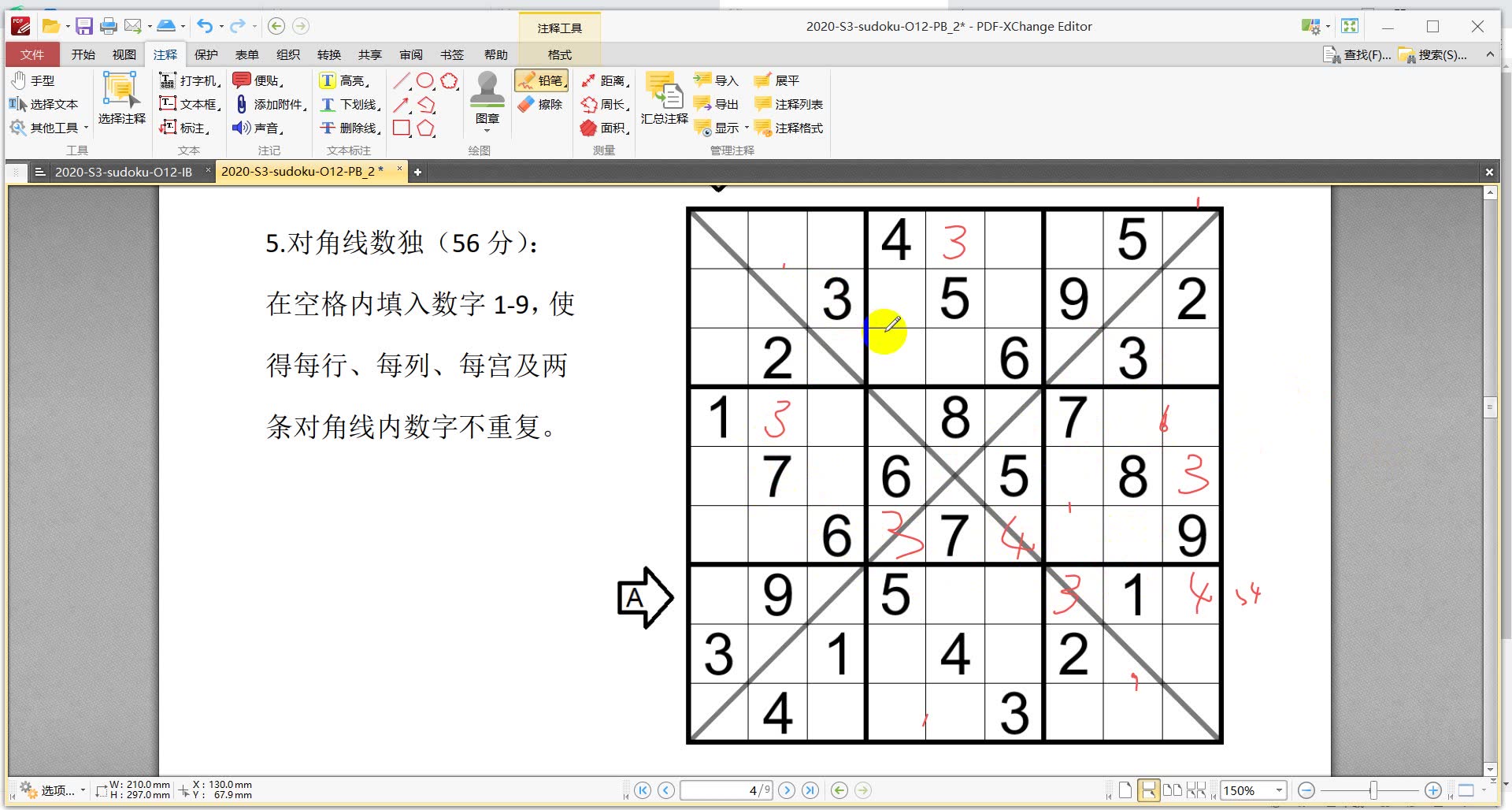Select the Polyline drawing tool
This screenshot has width=1512, height=810.
pos(426,104)
